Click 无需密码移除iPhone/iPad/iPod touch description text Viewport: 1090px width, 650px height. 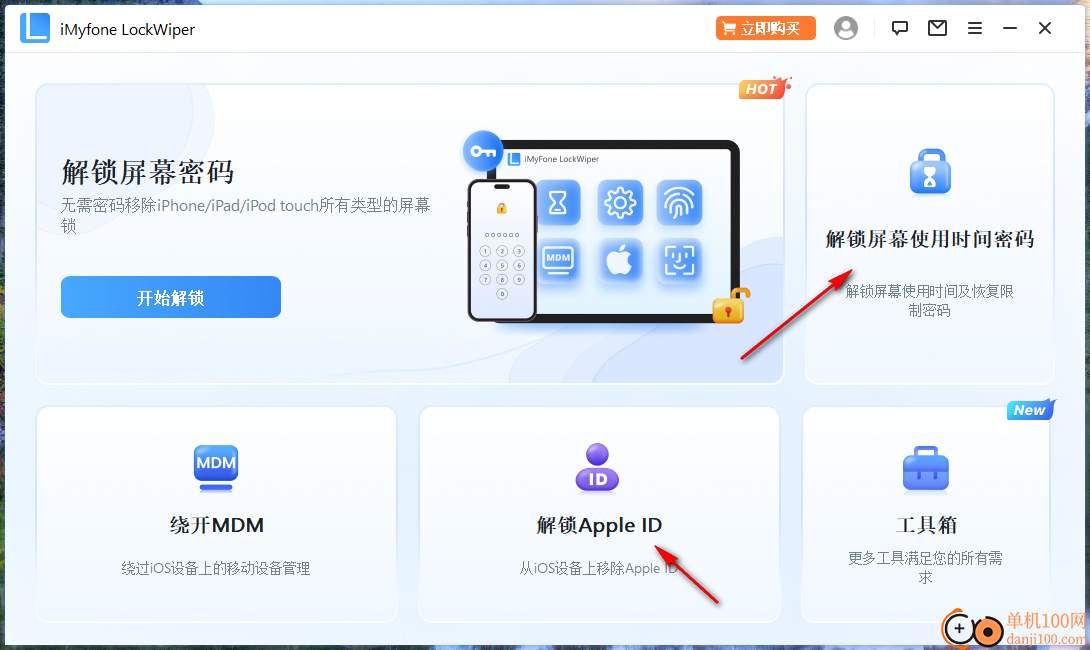[245, 215]
